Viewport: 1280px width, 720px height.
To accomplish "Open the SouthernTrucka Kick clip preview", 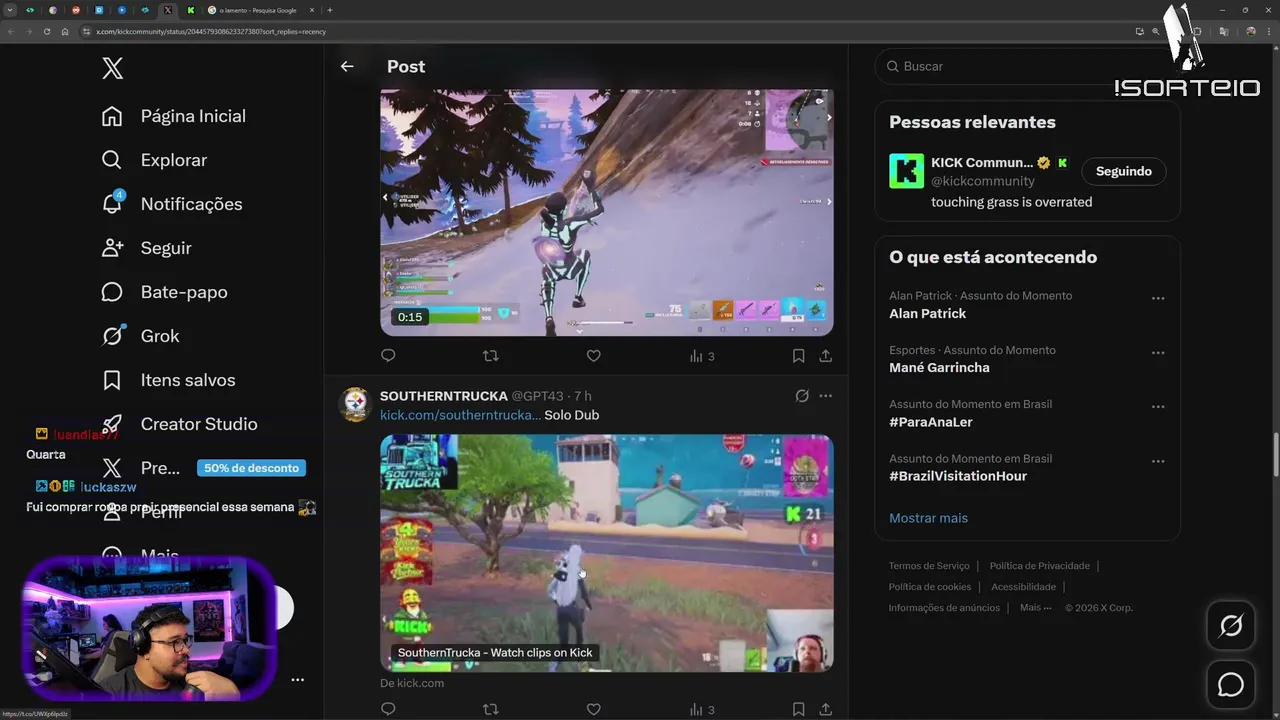I will (x=606, y=553).
